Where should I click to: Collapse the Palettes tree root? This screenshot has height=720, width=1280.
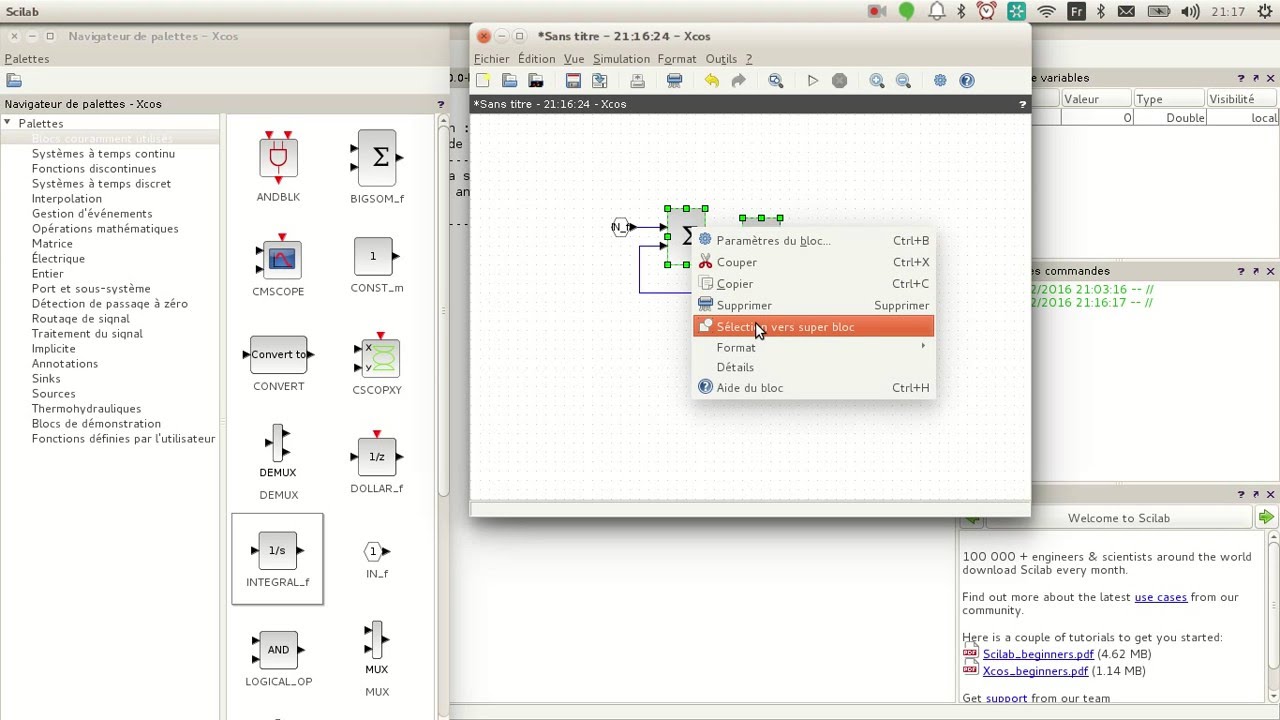coord(8,123)
